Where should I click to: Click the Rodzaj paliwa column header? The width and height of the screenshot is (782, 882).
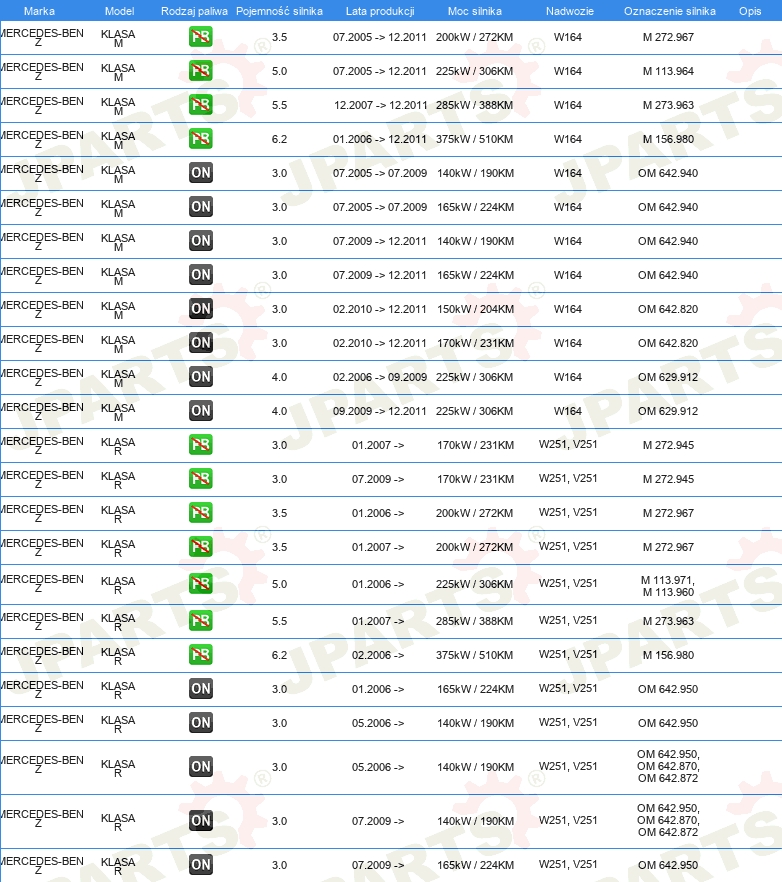click(x=194, y=11)
